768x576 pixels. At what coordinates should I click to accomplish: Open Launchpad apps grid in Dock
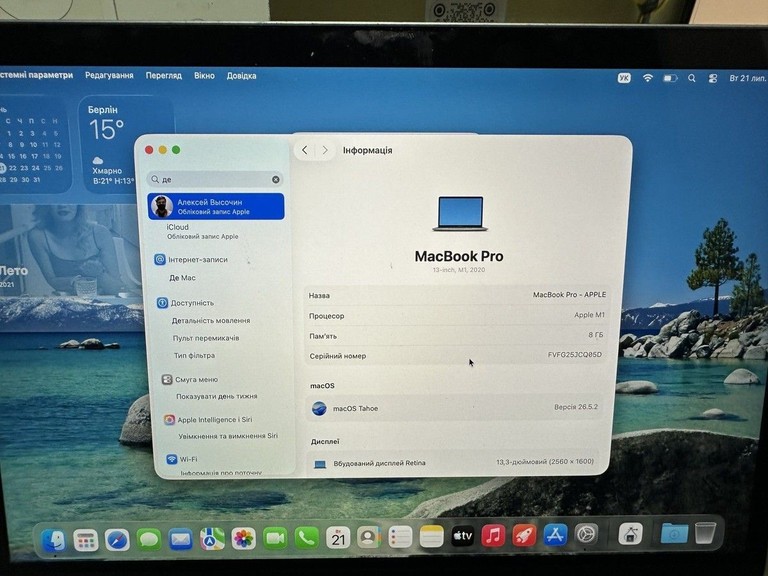coord(85,540)
